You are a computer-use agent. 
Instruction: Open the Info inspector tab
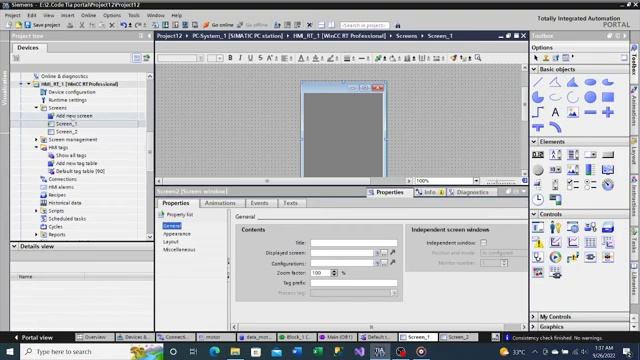pyautogui.click(x=430, y=192)
